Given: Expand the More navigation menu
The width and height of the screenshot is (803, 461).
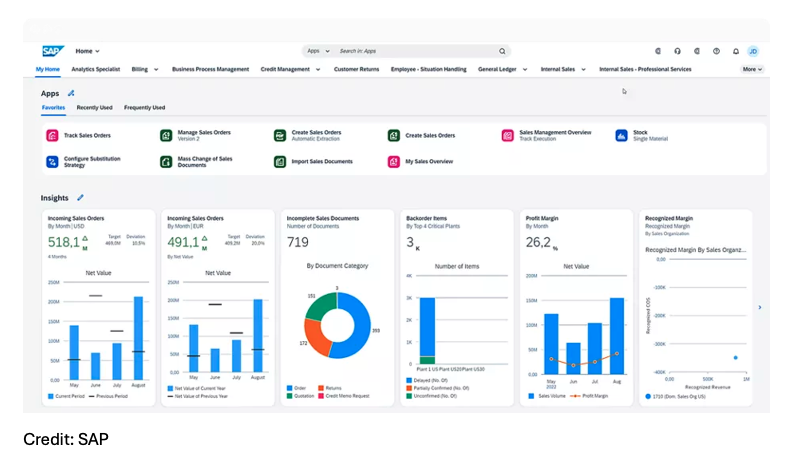Looking at the screenshot, I should [752, 70].
